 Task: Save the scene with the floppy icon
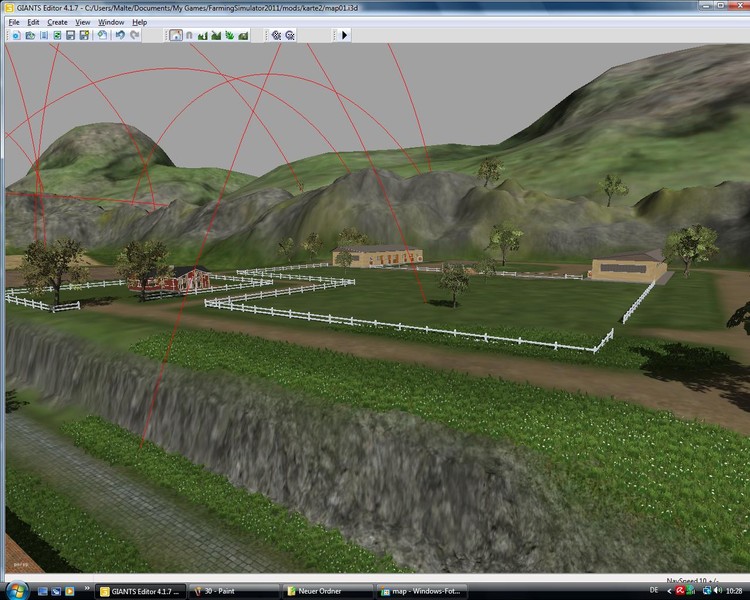pos(71,35)
